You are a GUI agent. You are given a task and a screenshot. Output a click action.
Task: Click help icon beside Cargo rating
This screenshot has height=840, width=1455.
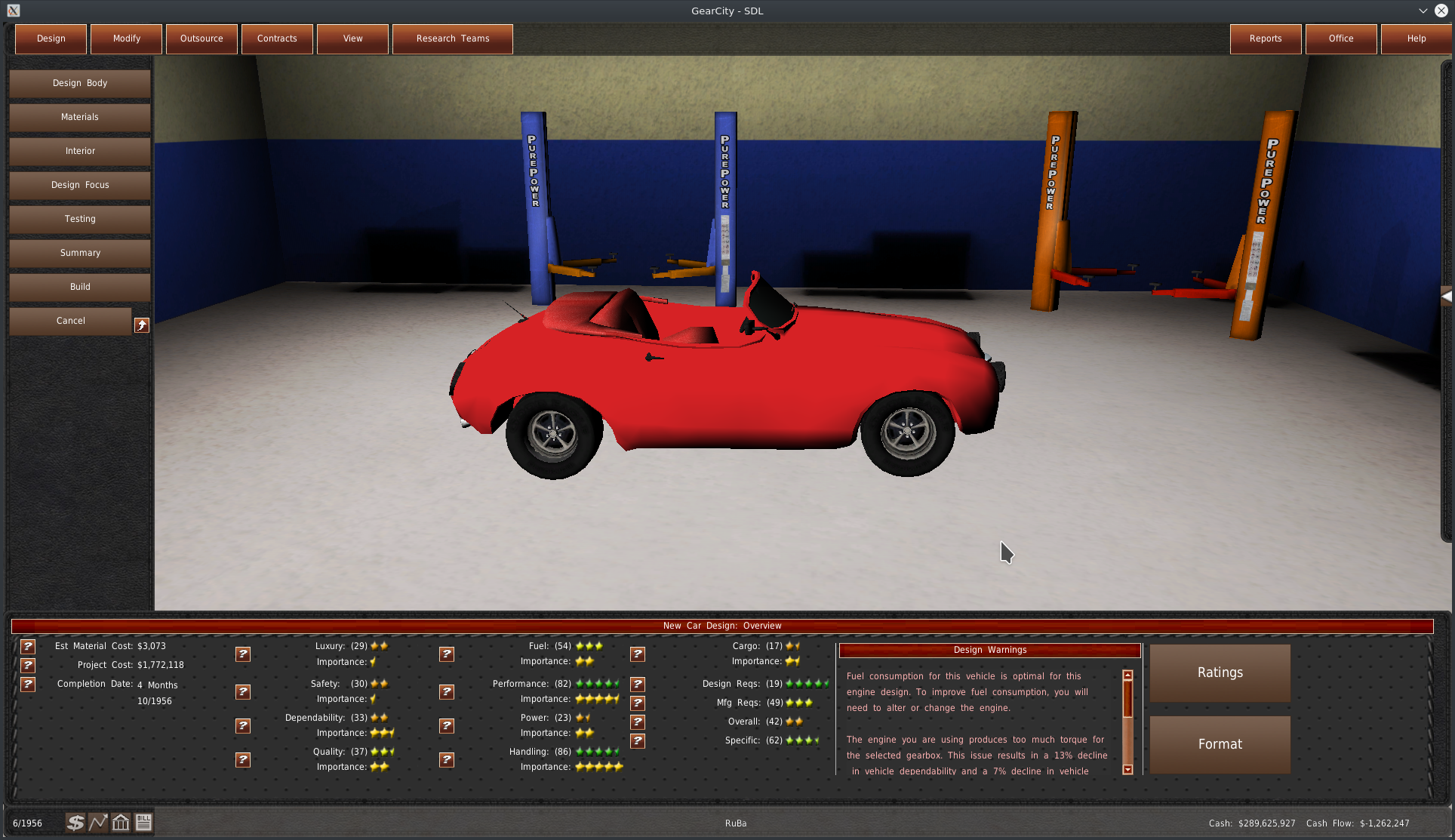[638, 654]
